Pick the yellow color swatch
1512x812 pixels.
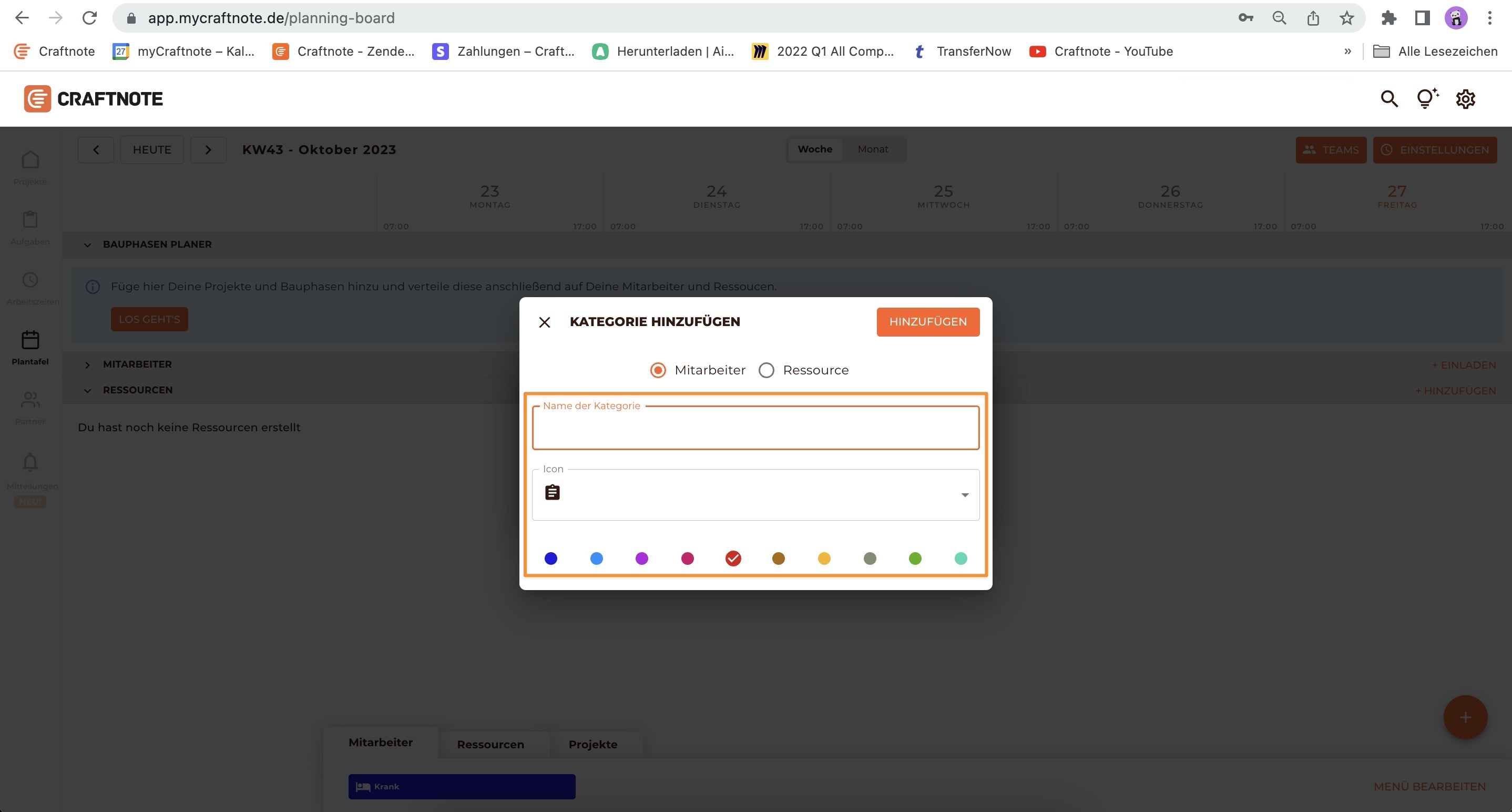click(x=824, y=559)
